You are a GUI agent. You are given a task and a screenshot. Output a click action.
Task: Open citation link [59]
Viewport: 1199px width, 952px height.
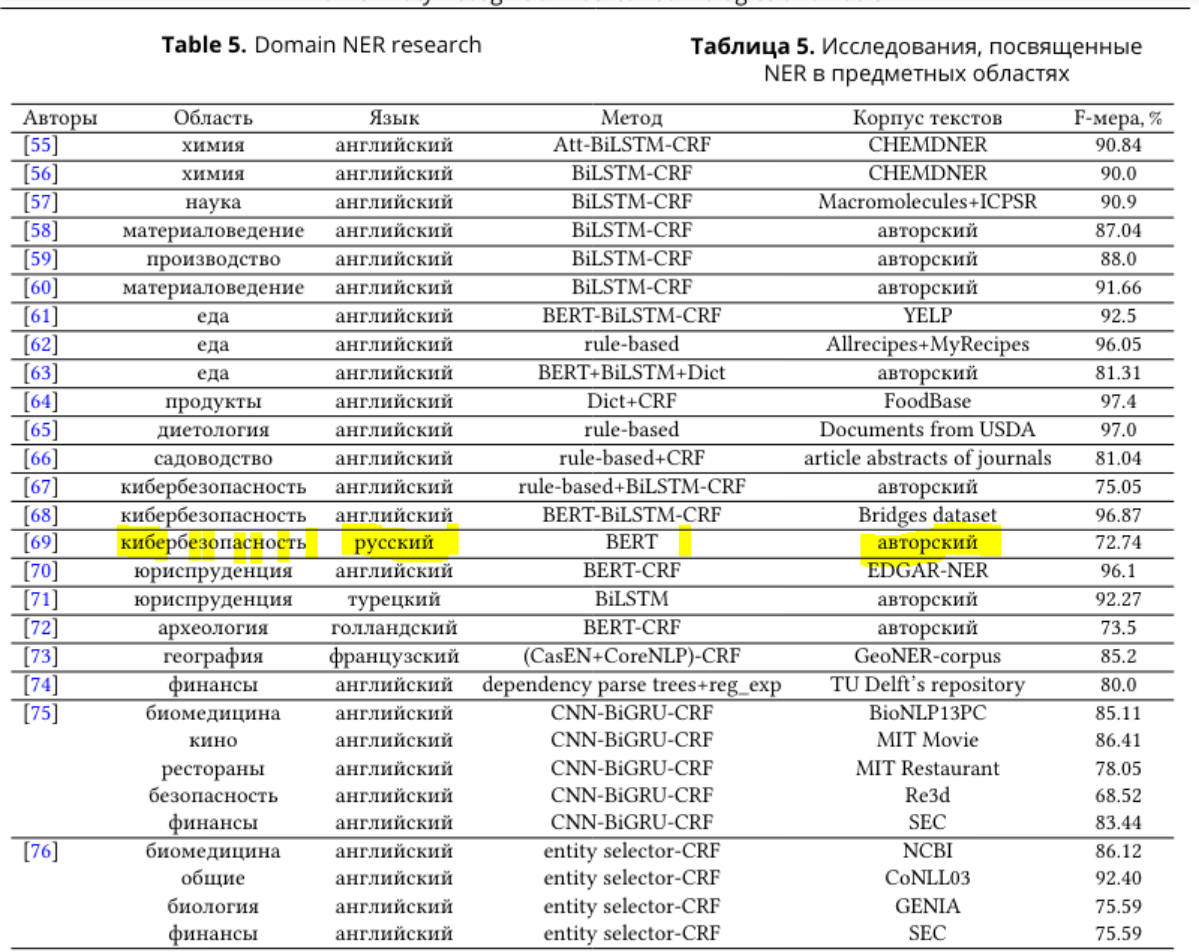[41, 258]
